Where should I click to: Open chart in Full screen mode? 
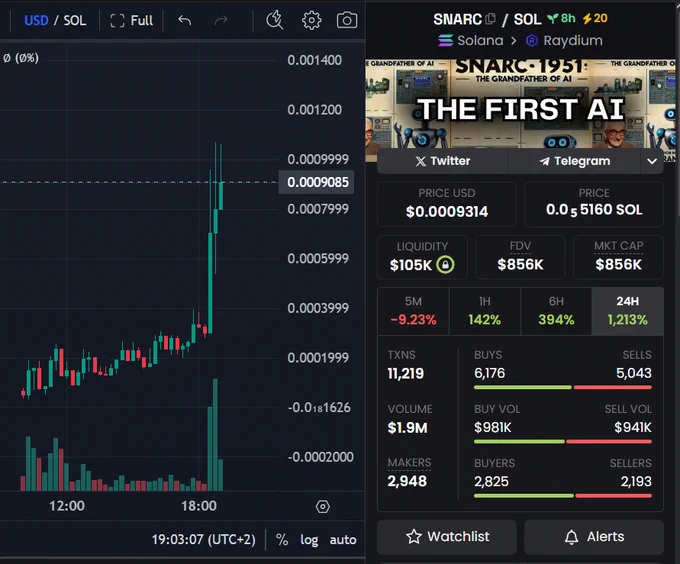pyautogui.click(x=131, y=20)
